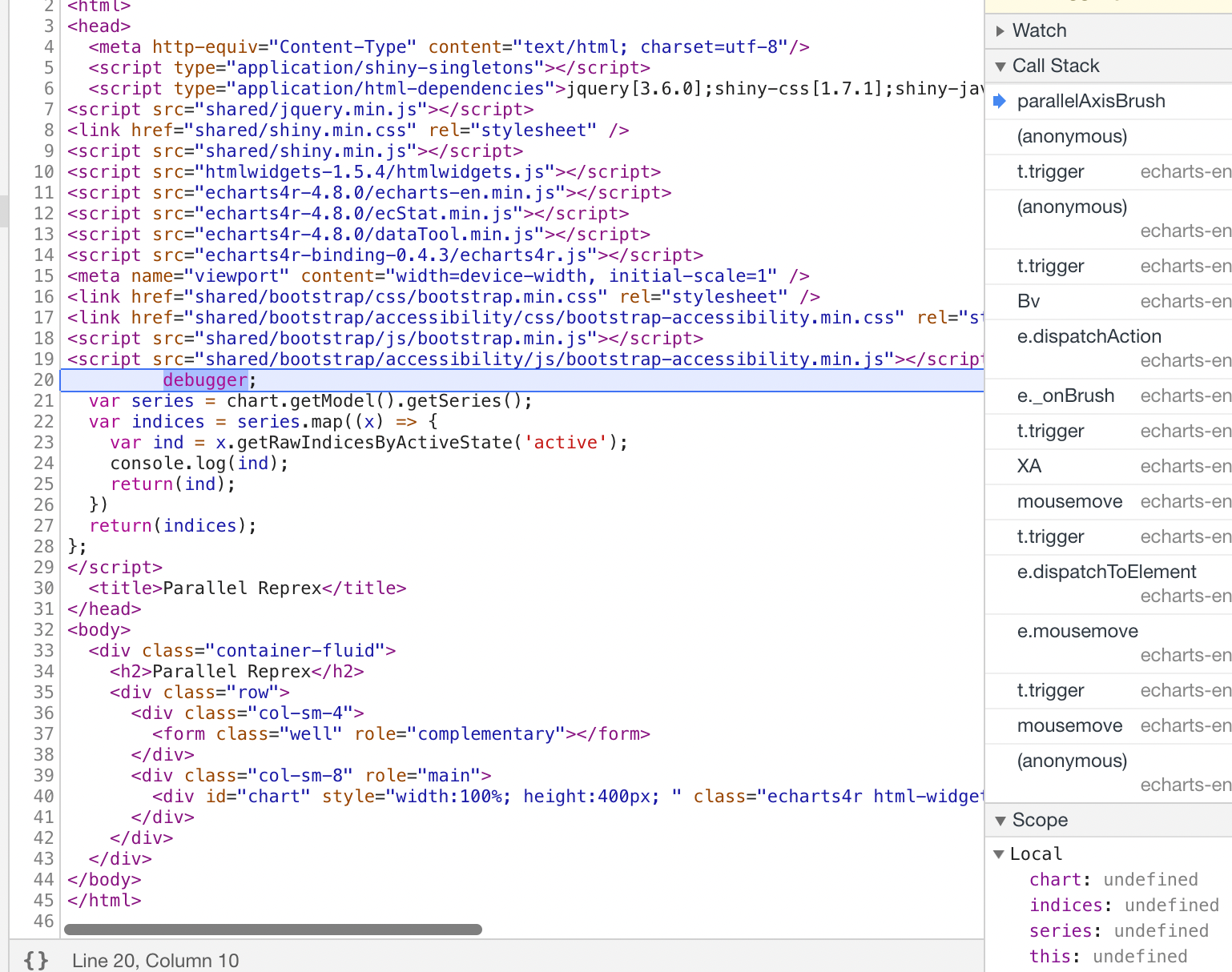Image resolution: width=1232 pixels, height=972 pixels.
Task: Toggle a breakpoint on line 27
Action: pyautogui.click(x=44, y=525)
